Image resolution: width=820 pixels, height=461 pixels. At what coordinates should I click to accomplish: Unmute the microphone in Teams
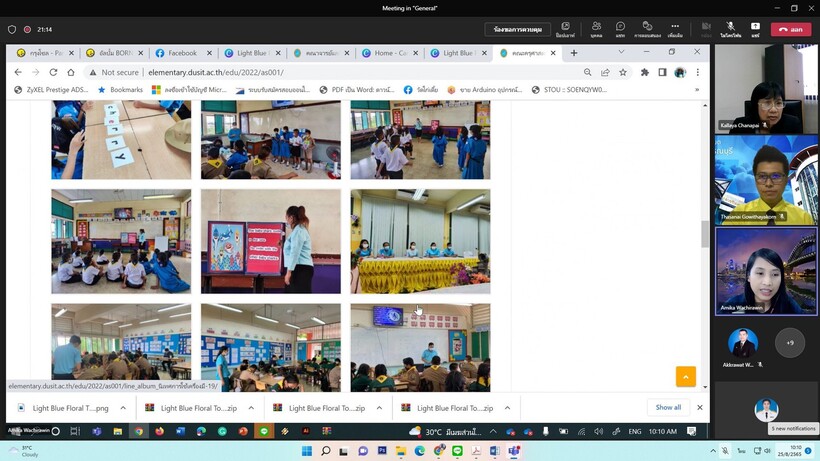(x=730, y=27)
